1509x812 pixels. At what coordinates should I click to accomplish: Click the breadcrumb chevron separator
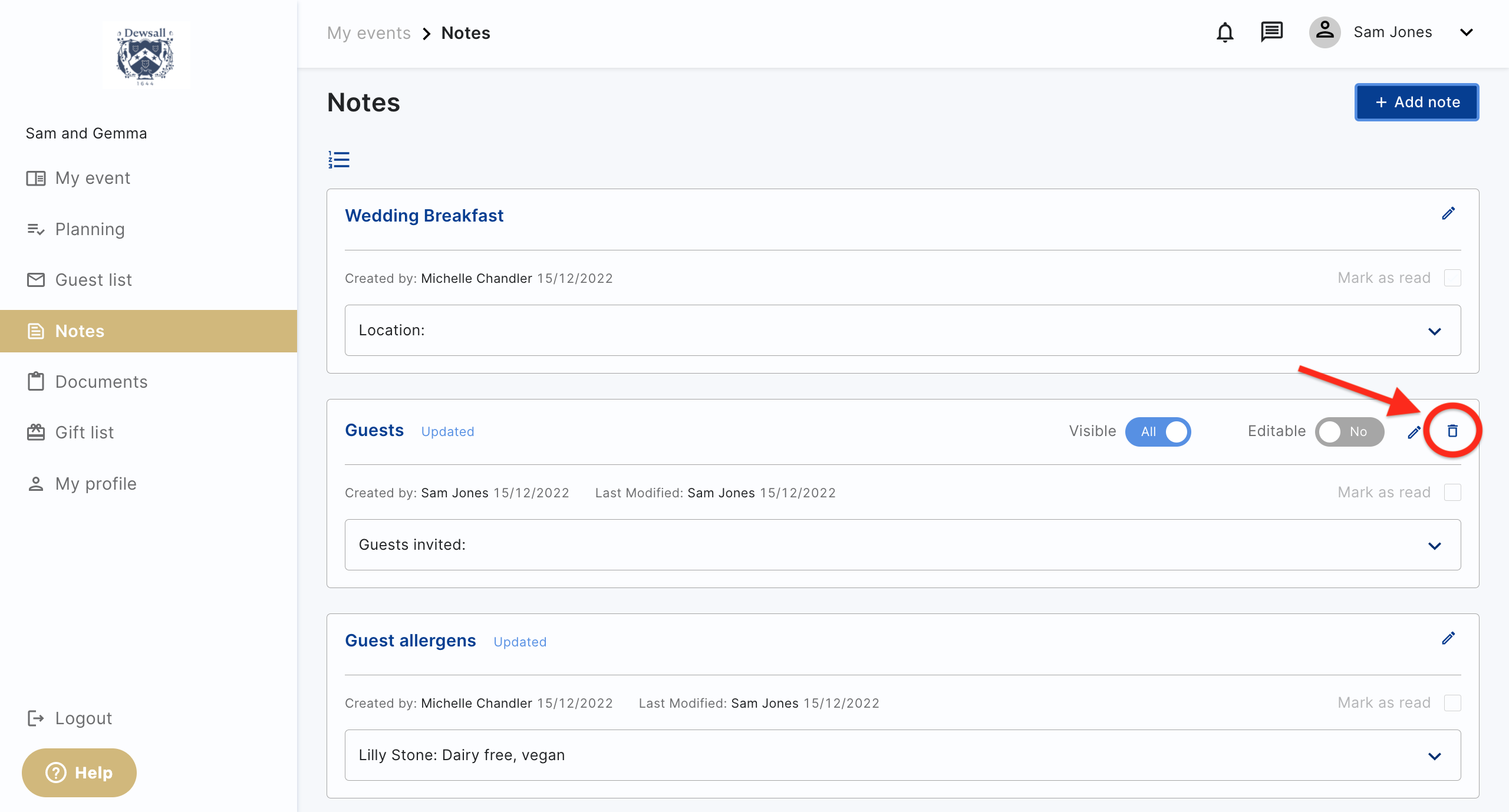(x=427, y=34)
